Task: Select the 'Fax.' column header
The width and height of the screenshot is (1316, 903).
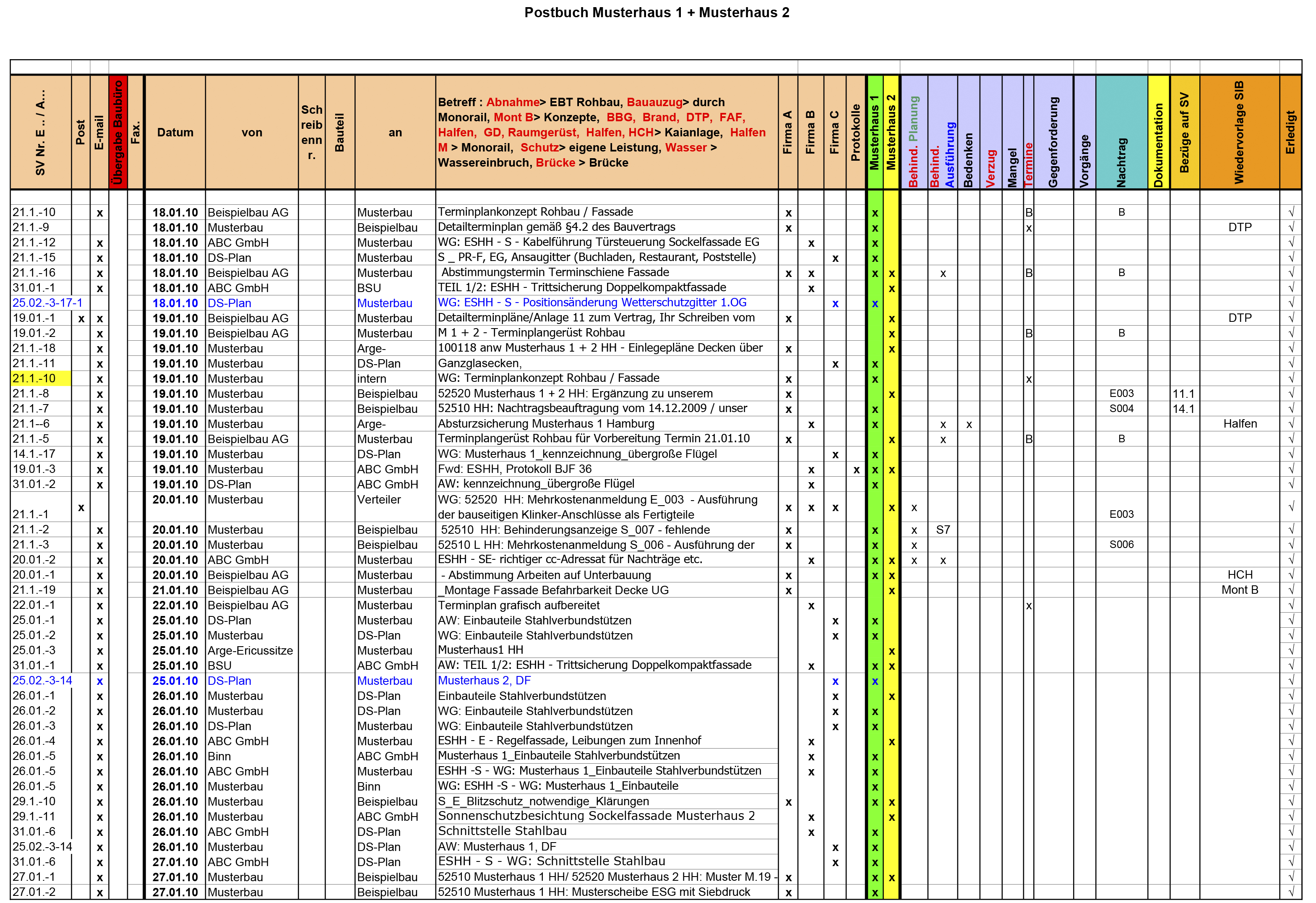Action: (x=136, y=132)
